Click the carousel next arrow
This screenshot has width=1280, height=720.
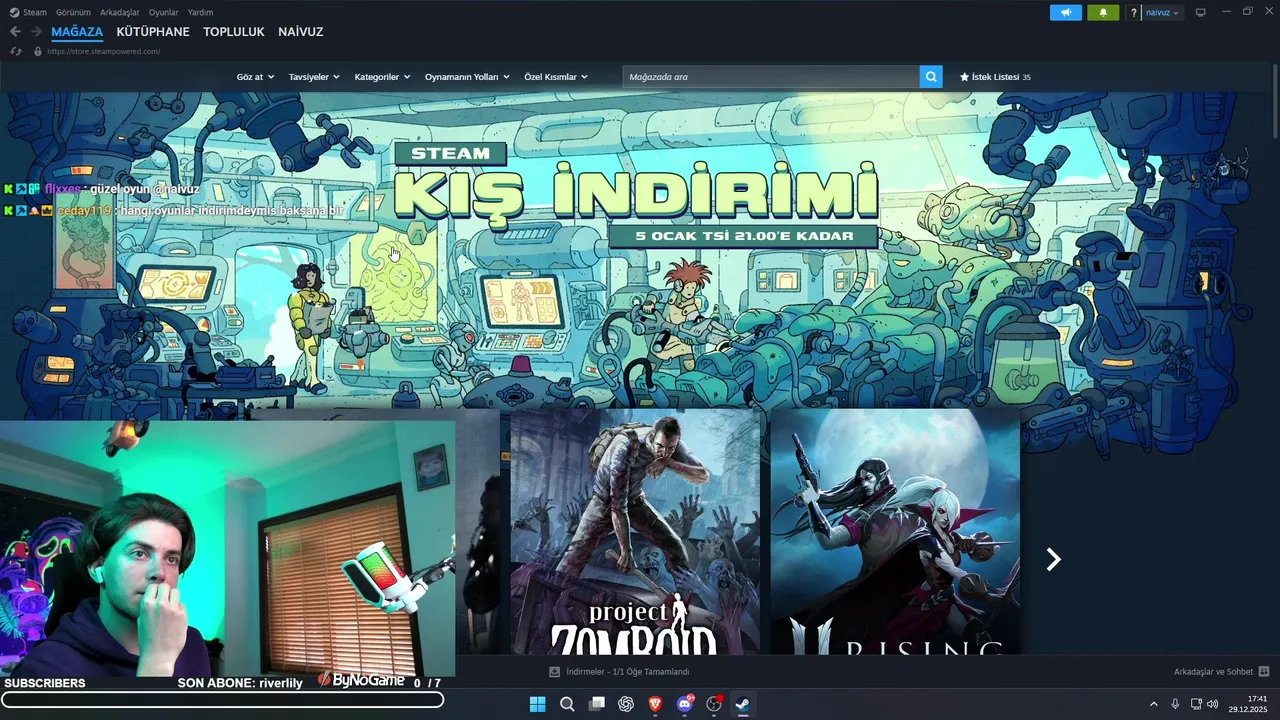pos(1053,560)
